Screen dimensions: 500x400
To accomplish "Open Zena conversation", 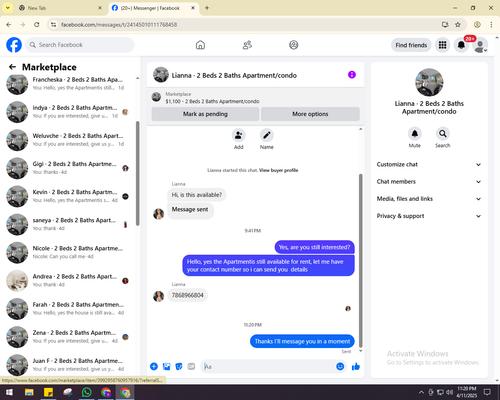I will [x=68, y=337].
